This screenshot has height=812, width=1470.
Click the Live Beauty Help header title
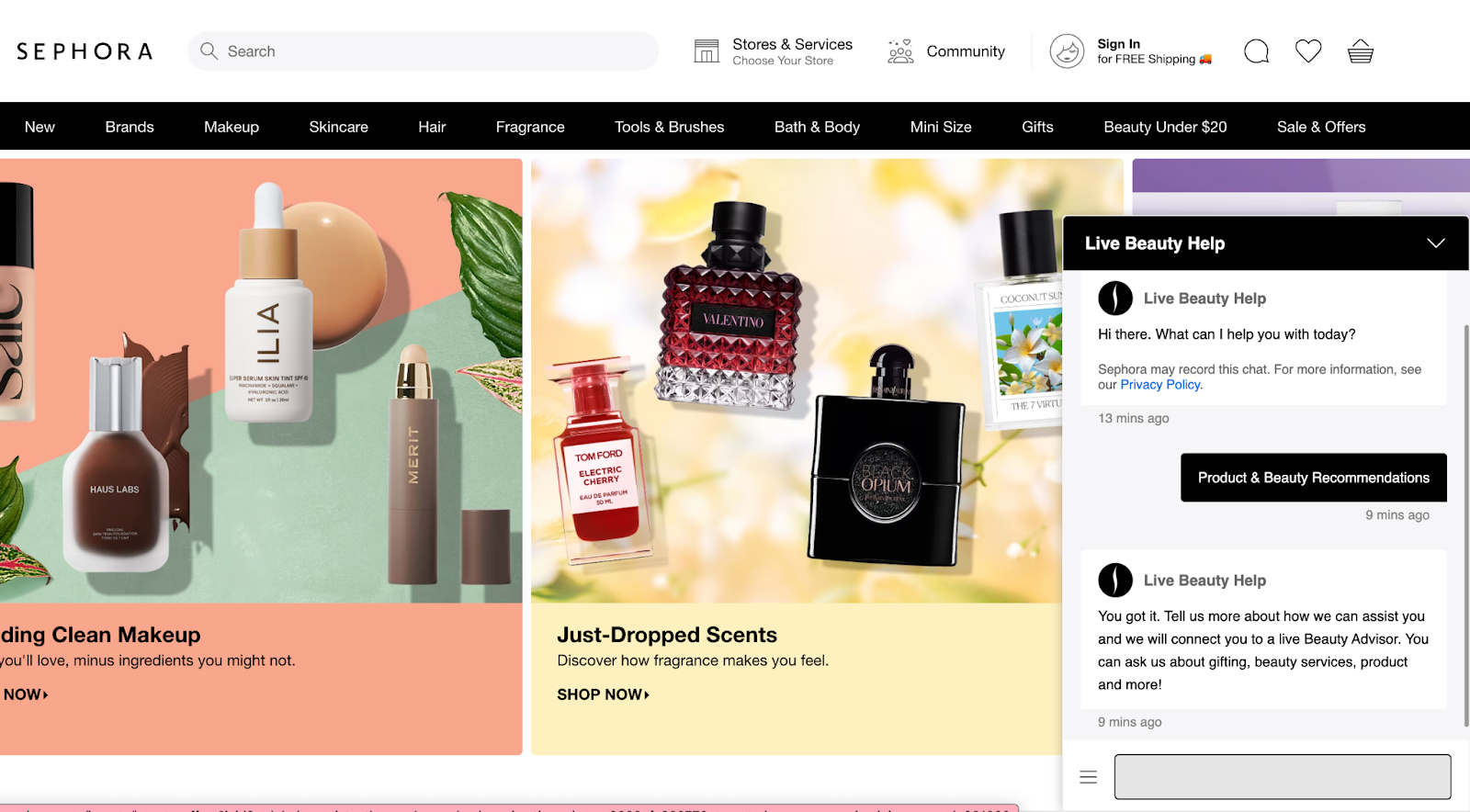[x=1155, y=243]
